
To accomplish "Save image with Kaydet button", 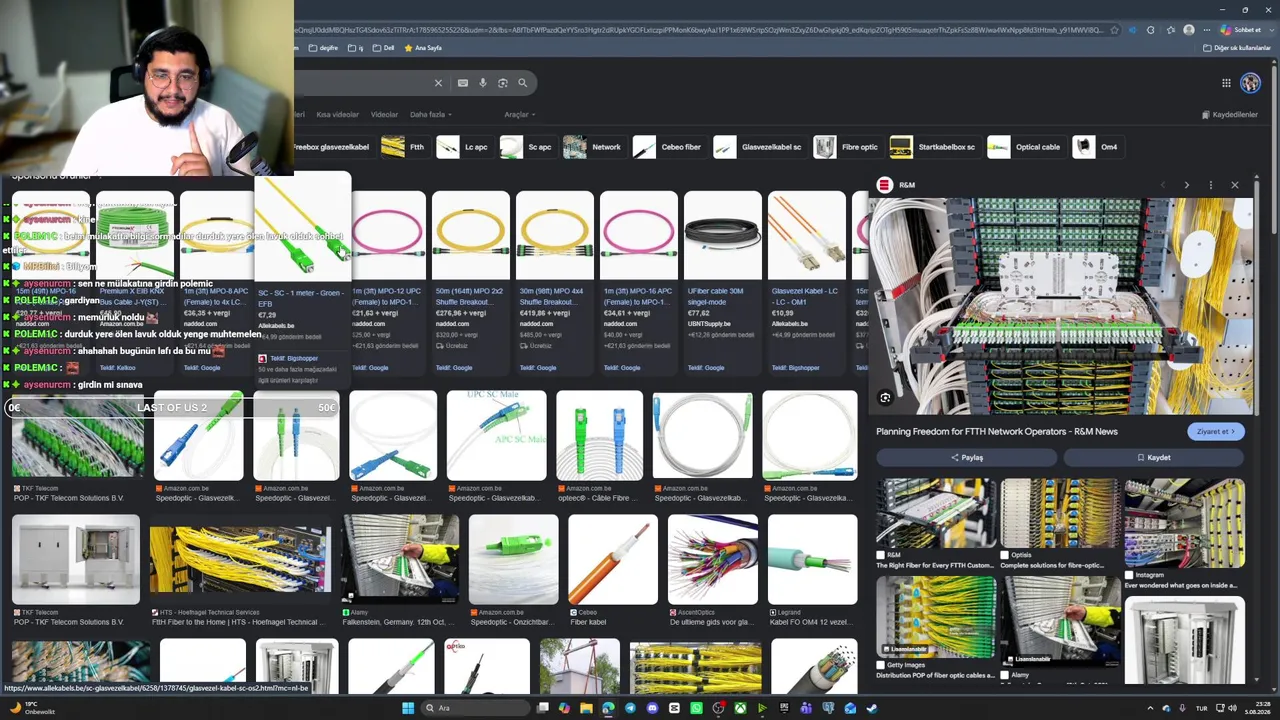I will tap(1154, 458).
